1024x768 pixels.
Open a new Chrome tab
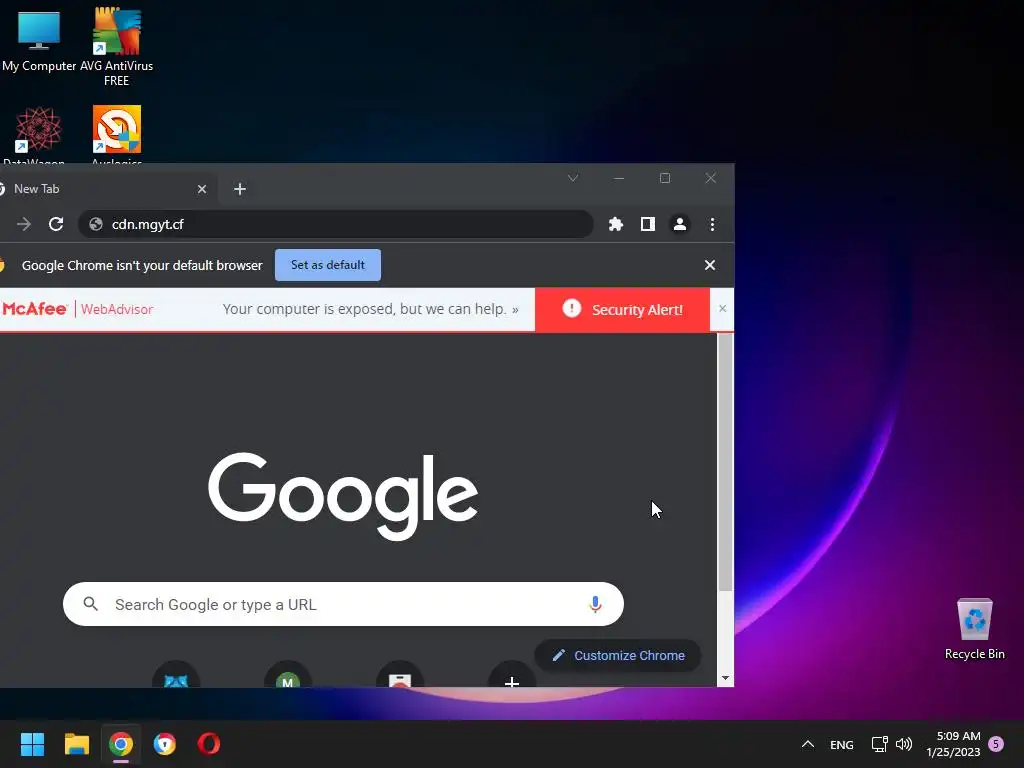pos(240,189)
